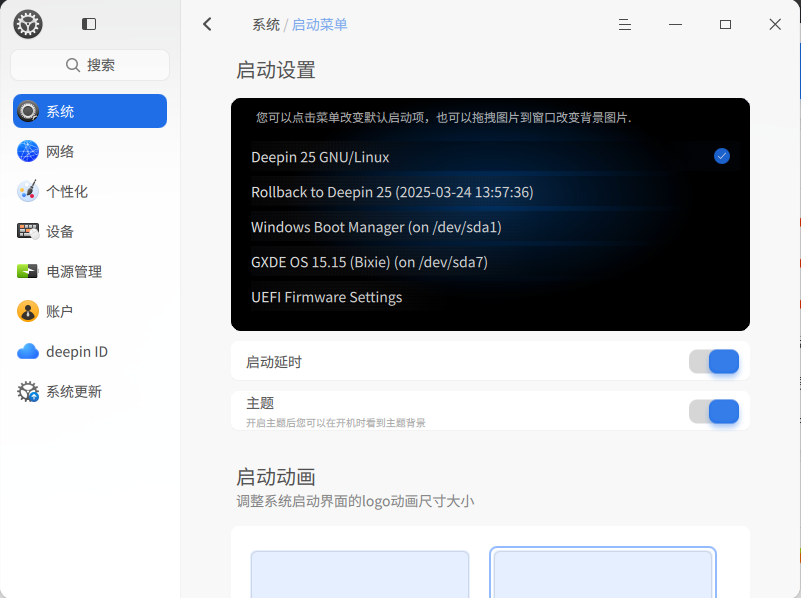Image resolution: width=801 pixels, height=598 pixels.
Task: Minimize the control center window
Action: [x=675, y=25]
